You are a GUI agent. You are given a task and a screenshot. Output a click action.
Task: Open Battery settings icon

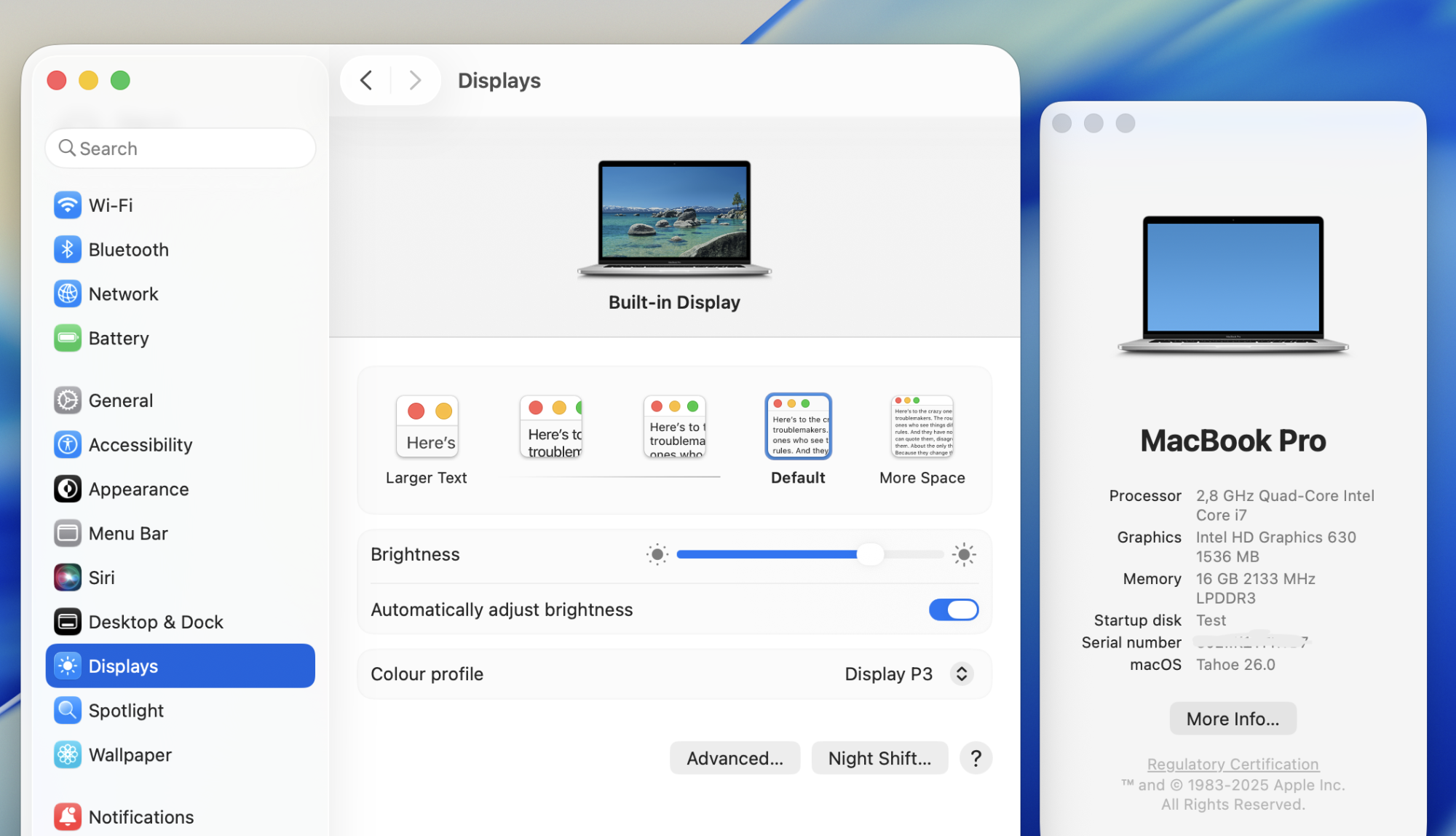67,338
